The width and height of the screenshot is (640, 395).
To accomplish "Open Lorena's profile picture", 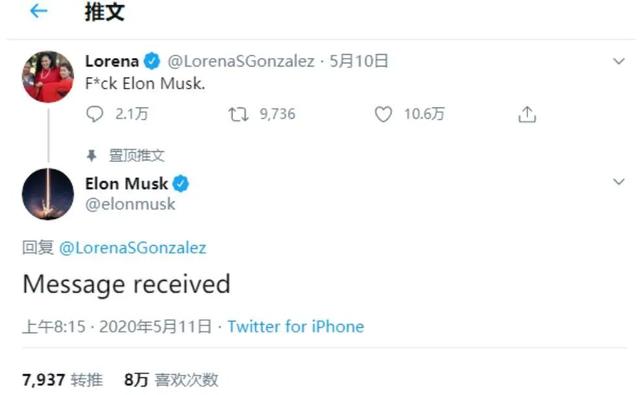I will (48, 76).
